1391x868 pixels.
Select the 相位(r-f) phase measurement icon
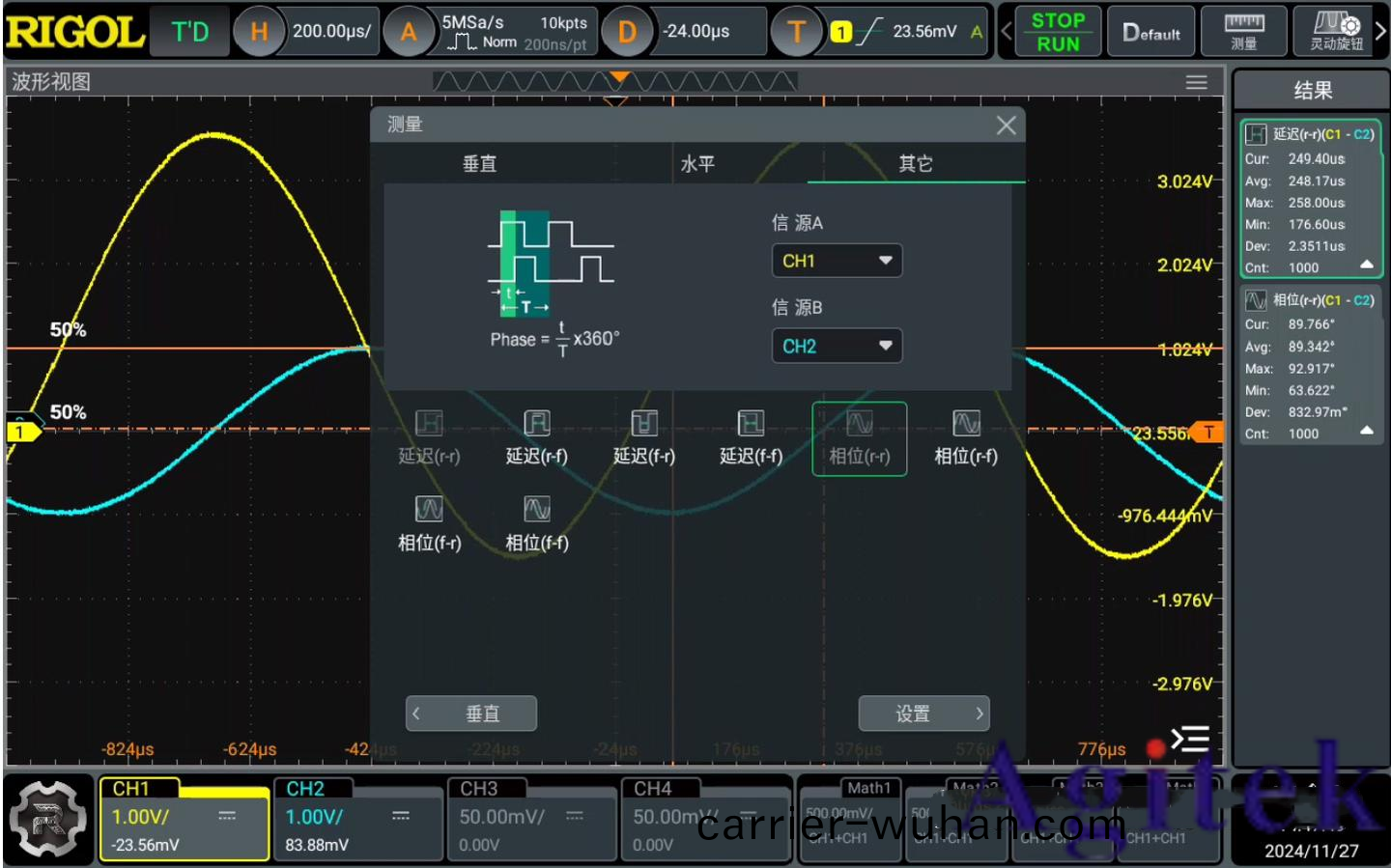tap(965, 437)
